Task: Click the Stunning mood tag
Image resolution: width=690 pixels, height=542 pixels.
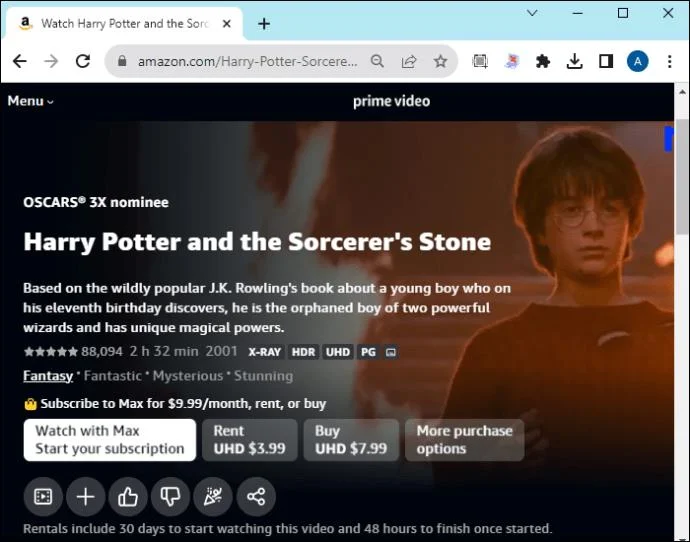Action: pos(263,376)
